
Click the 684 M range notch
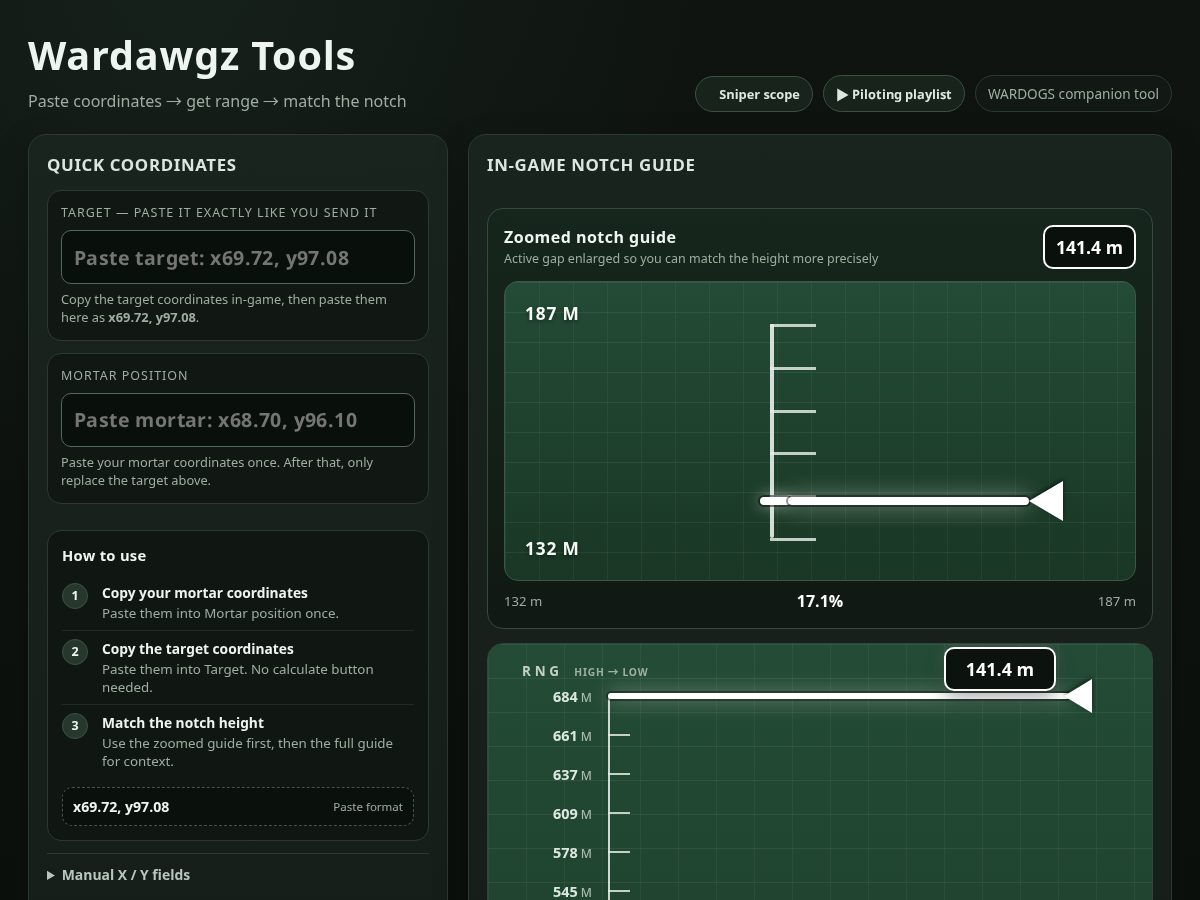(x=572, y=697)
